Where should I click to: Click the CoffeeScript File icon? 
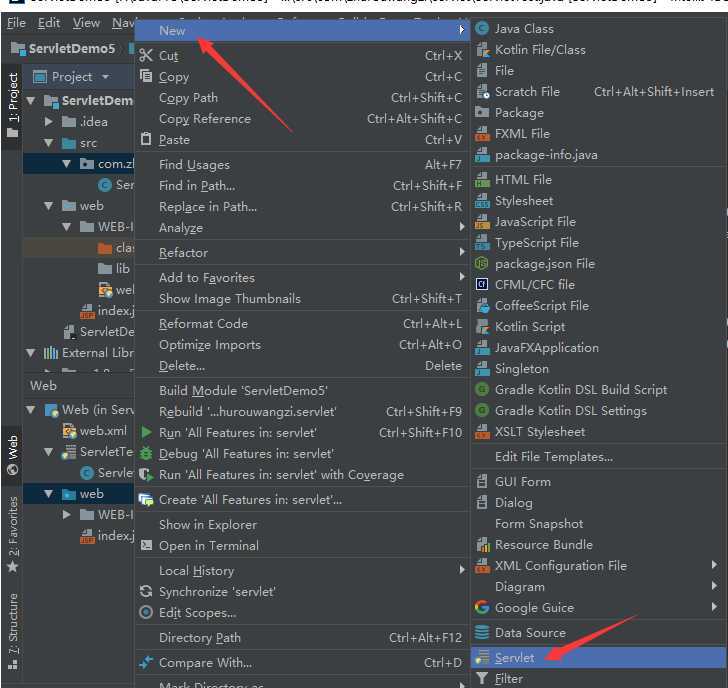[x=483, y=305]
